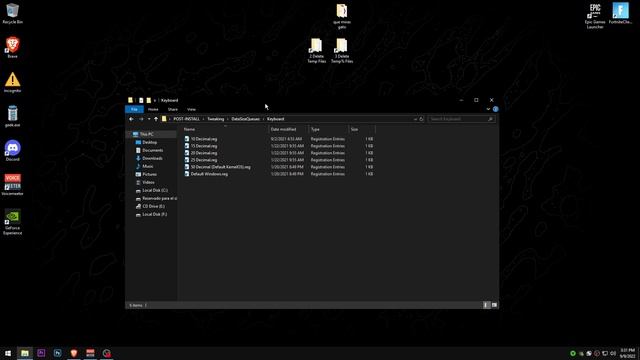
Task: Select the Fortnite desktop shortcut
Action: click(620, 13)
